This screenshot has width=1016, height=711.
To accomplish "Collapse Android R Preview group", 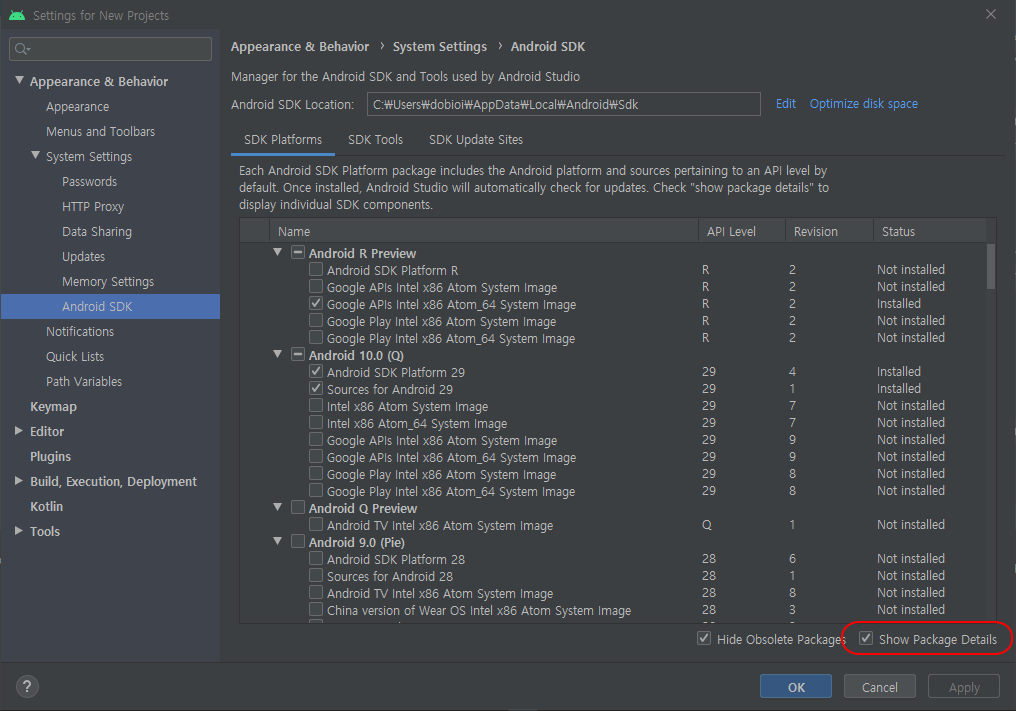I will 277,252.
